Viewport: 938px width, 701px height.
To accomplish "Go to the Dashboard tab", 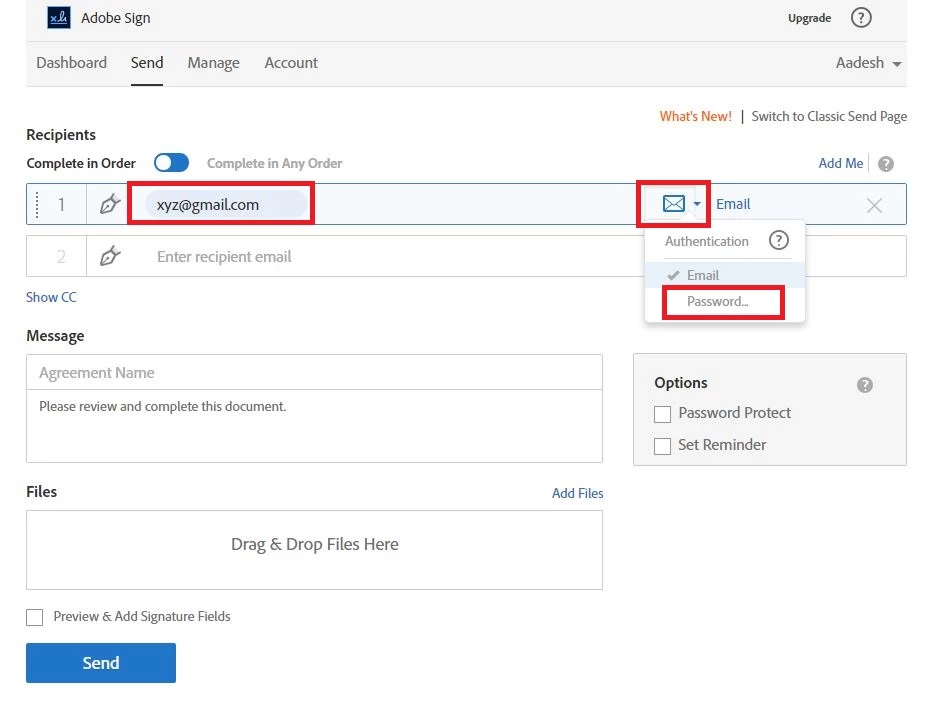I will (x=72, y=63).
